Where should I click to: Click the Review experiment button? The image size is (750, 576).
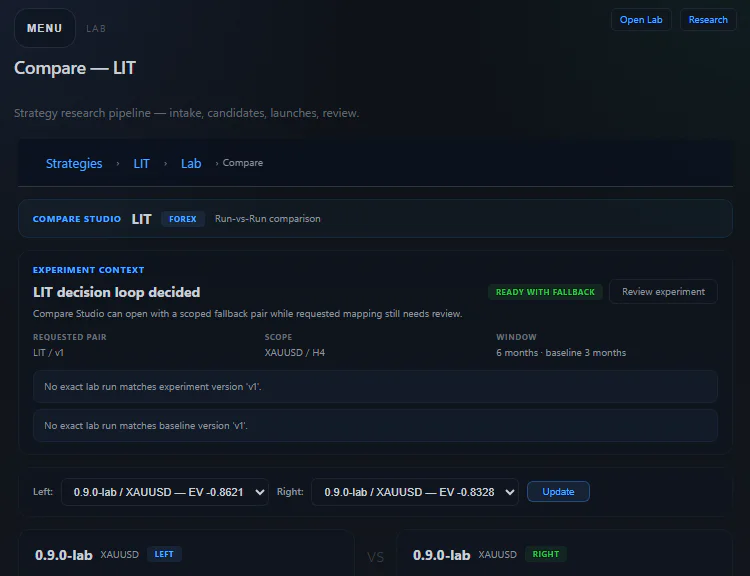click(x=663, y=291)
